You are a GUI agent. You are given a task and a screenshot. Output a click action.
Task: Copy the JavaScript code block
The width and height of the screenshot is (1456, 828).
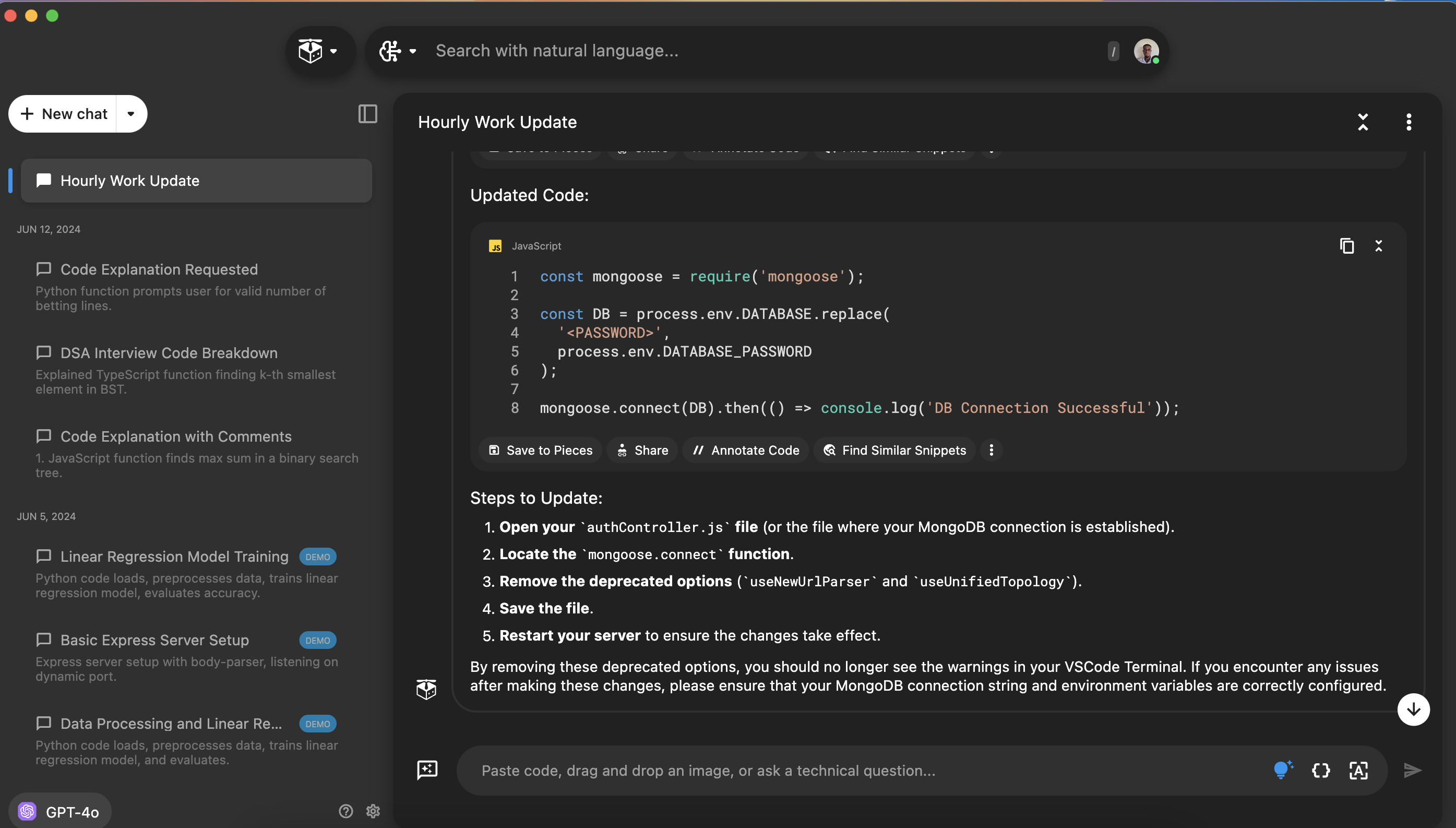1346,246
